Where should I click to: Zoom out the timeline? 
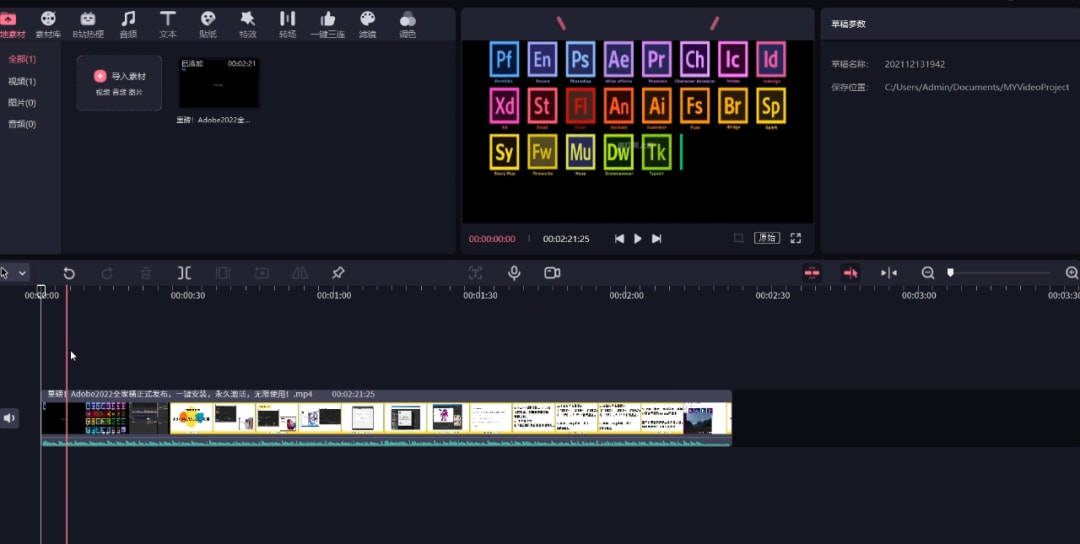[x=928, y=273]
